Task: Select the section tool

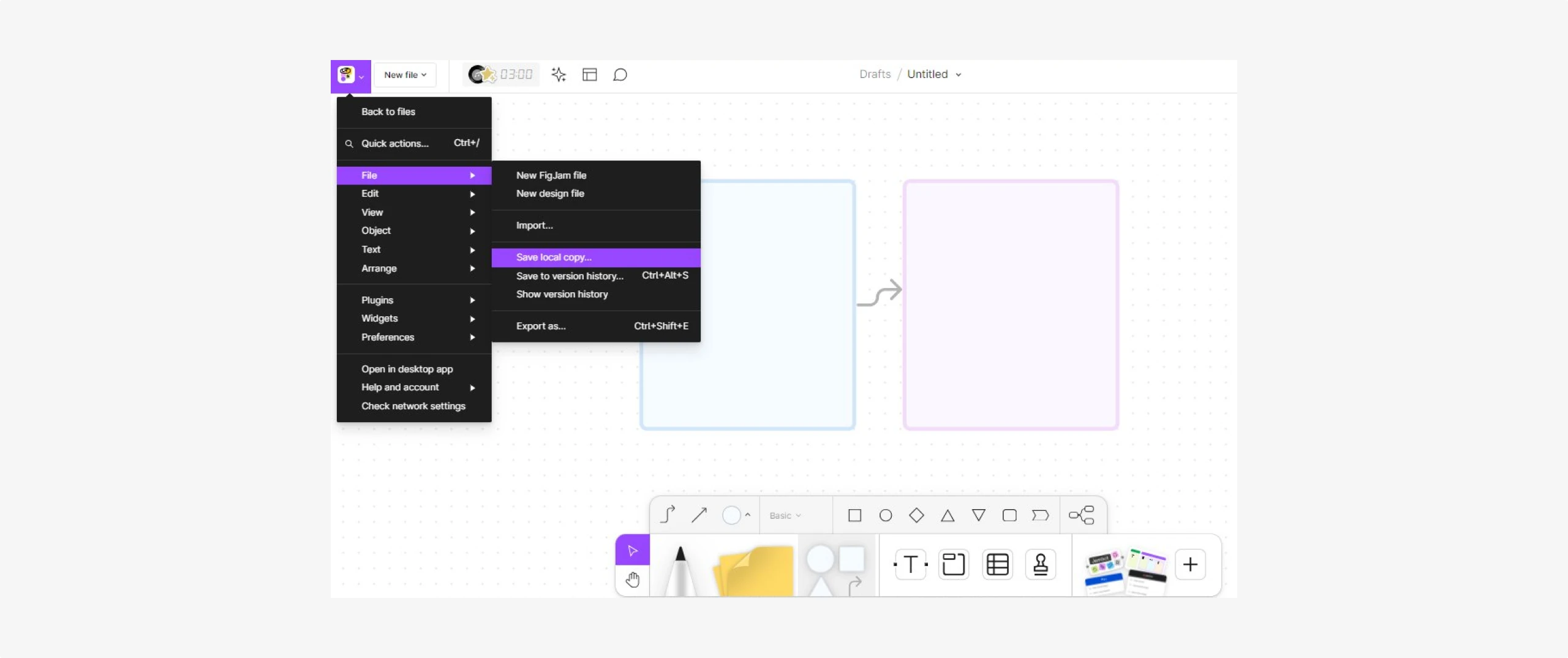Action: coord(954,564)
